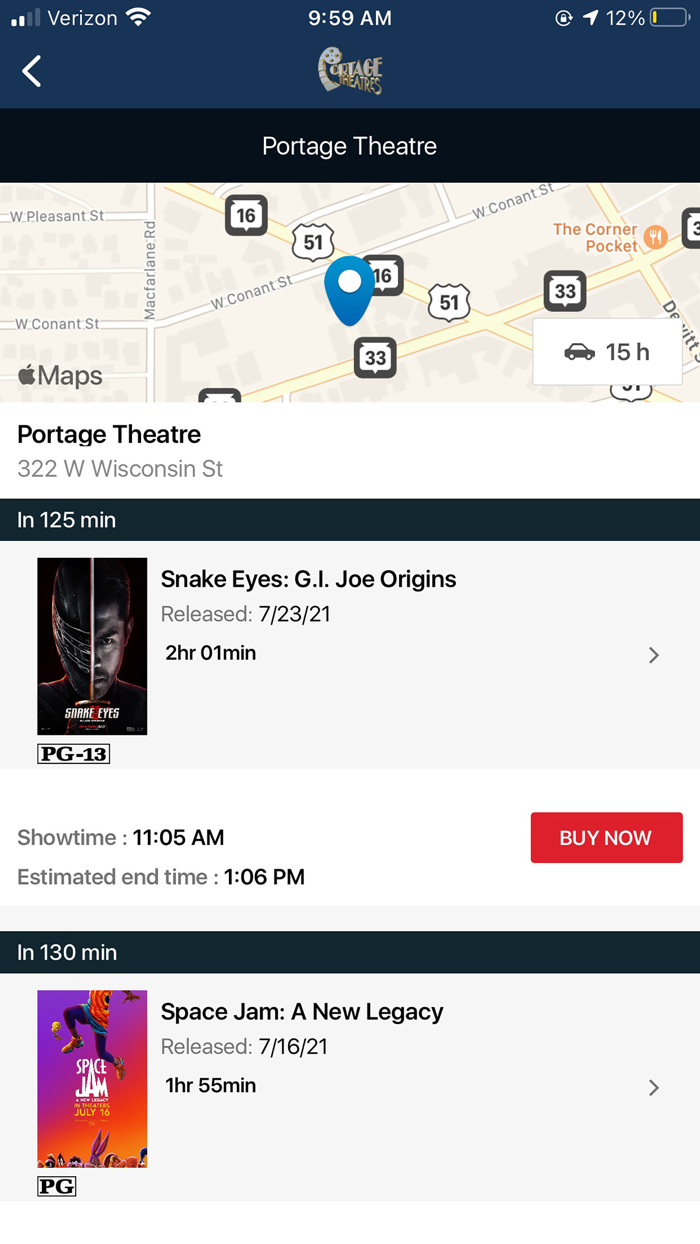The width and height of the screenshot is (700, 1244).
Task: Open the Portage Theatres logo header
Action: [348, 70]
